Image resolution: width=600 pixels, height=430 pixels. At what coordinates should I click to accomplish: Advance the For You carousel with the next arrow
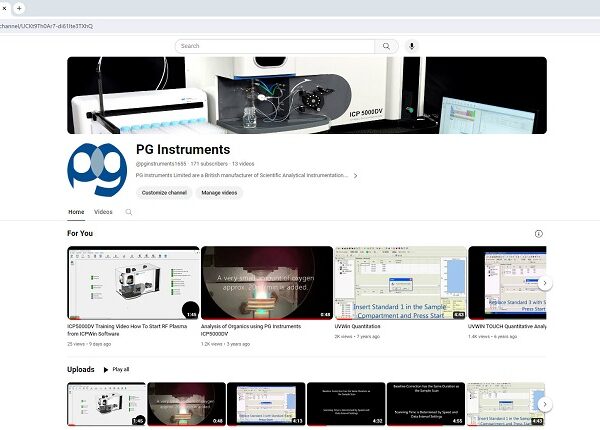(545, 283)
